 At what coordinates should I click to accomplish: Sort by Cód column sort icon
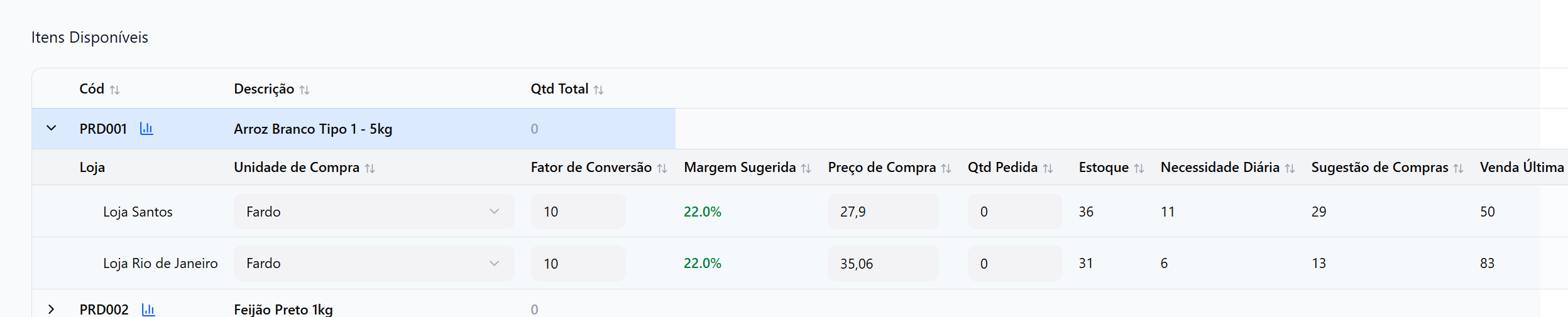114,90
